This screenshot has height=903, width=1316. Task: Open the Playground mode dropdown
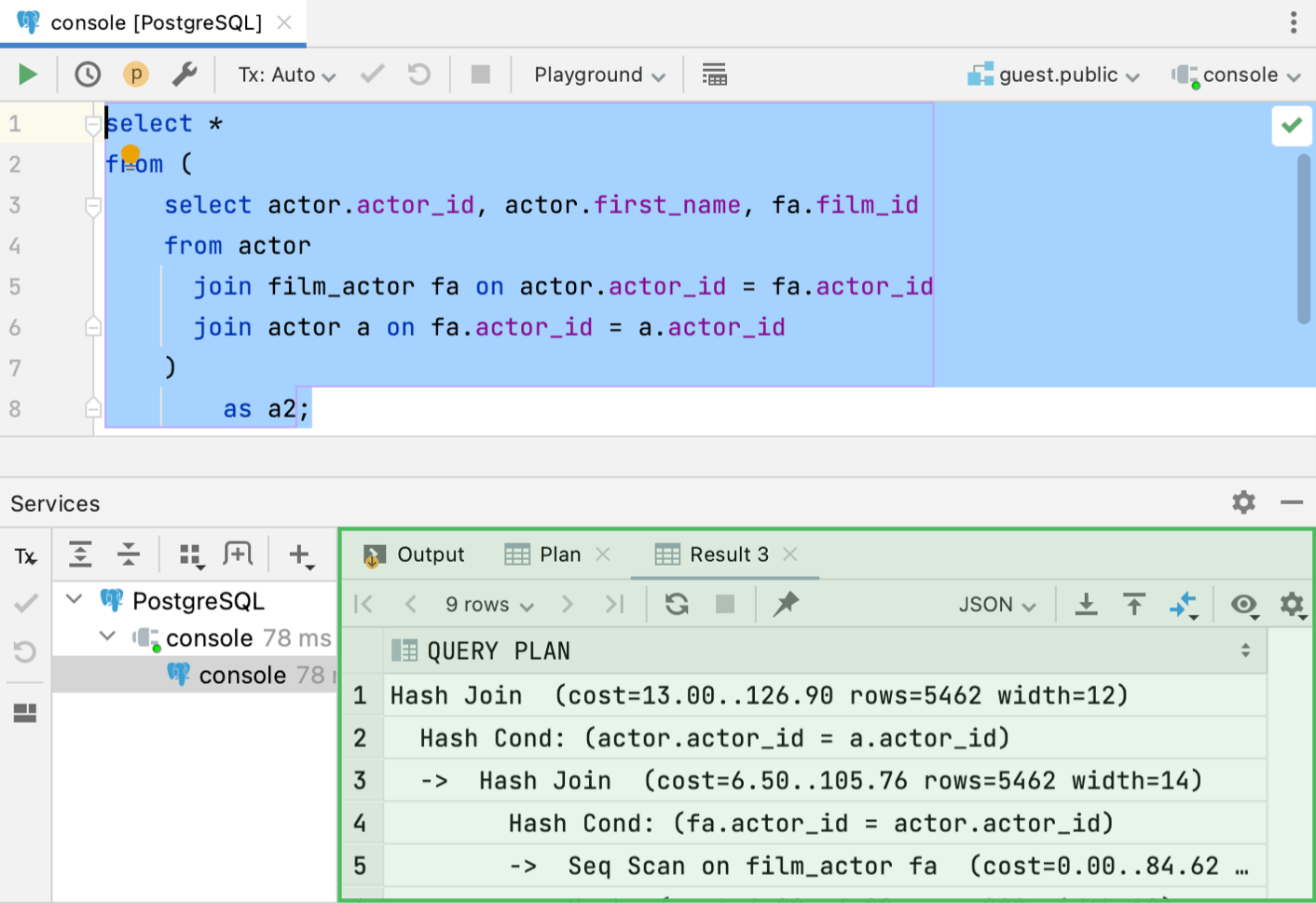[598, 75]
